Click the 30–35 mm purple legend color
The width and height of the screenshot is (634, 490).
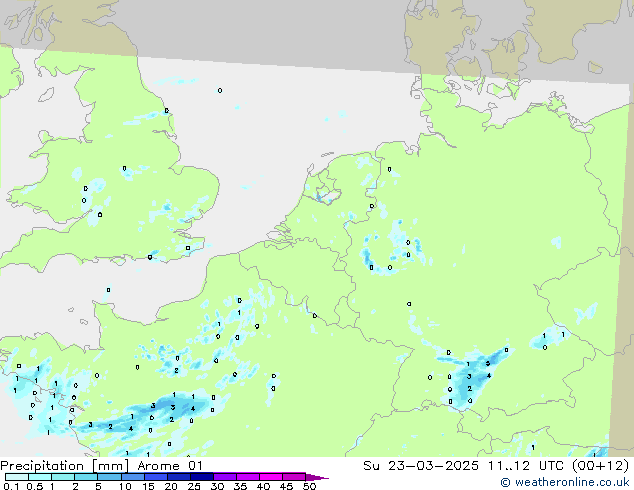[225, 477]
